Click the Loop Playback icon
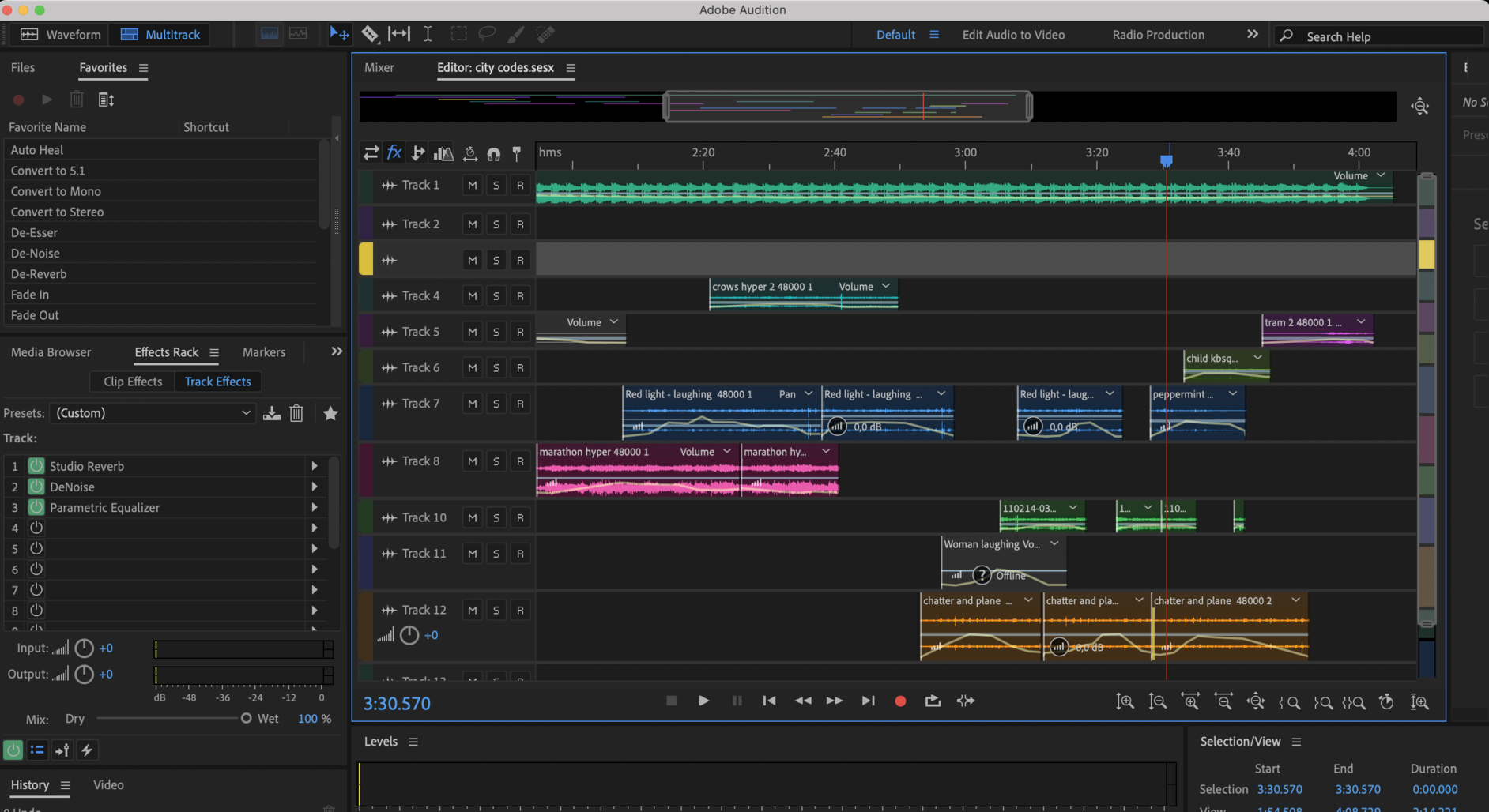1489x812 pixels. [933, 701]
